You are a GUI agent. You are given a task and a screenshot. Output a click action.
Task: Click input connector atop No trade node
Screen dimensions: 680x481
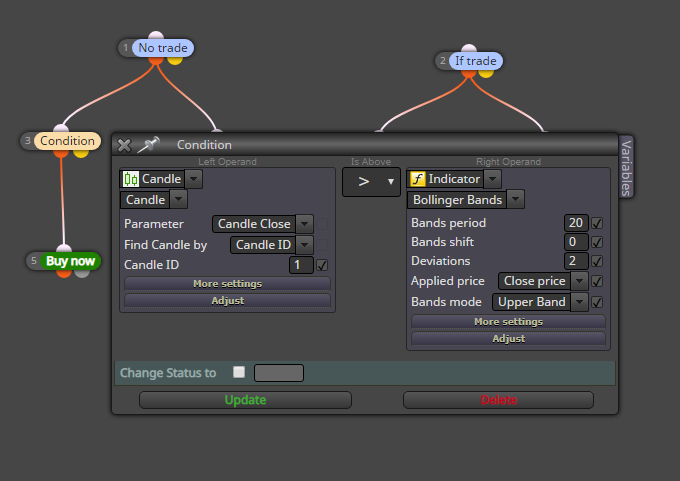click(156, 35)
